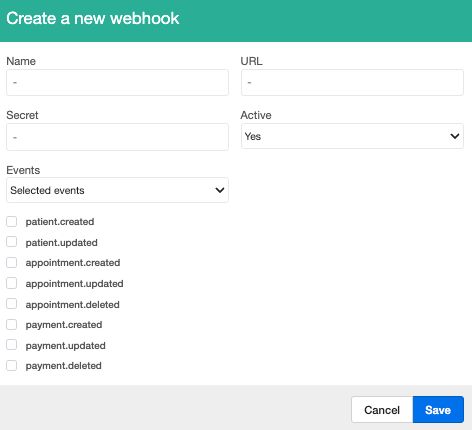This screenshot has height=430, width=472.
Task: Focus the URL input field
Action: coord(352,82)
